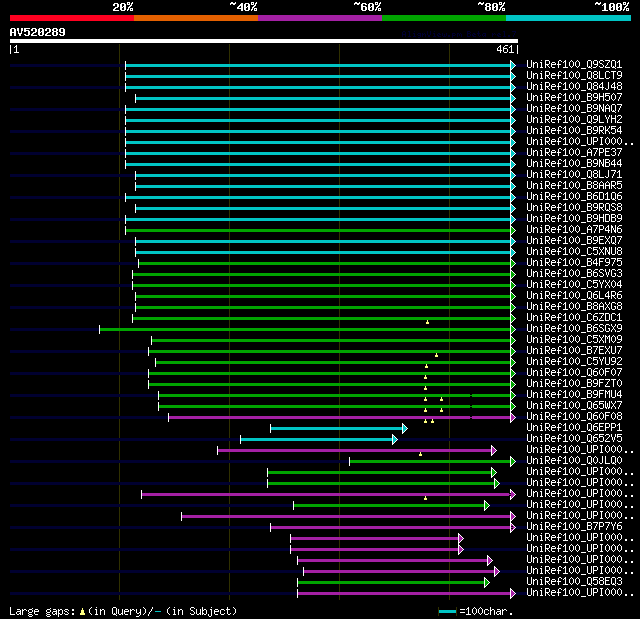Click the cyan alignment bar for B9EXQ7
This screenshot has height=619, width=640.
tap(323, 242)
